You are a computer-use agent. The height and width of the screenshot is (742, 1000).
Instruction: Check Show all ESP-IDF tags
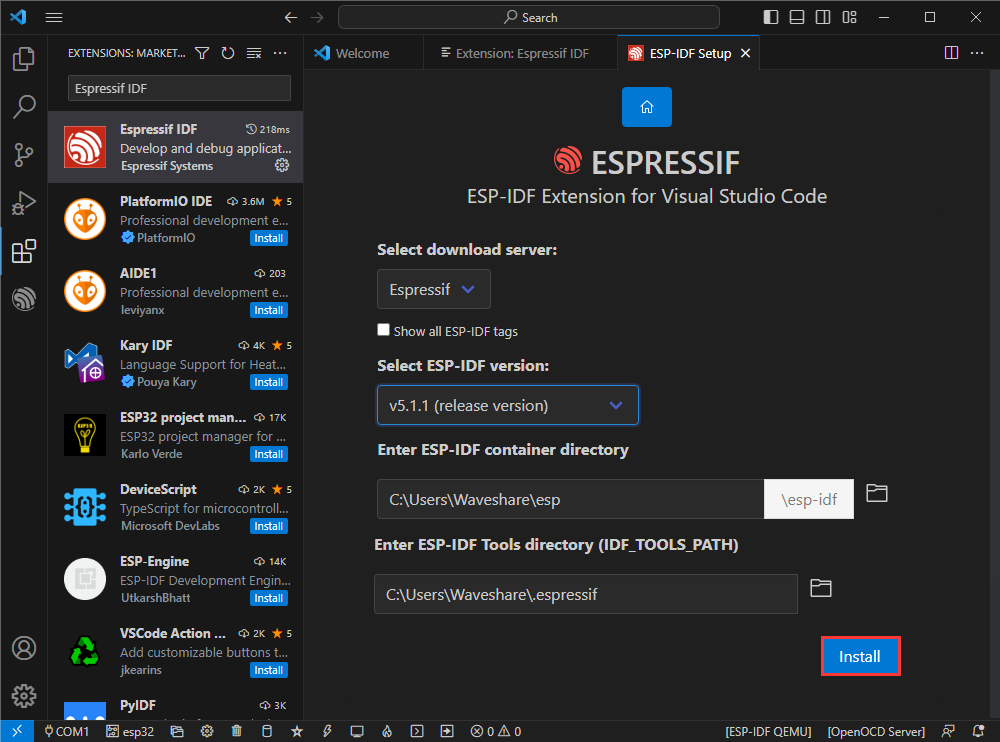(x=383, y=330)
